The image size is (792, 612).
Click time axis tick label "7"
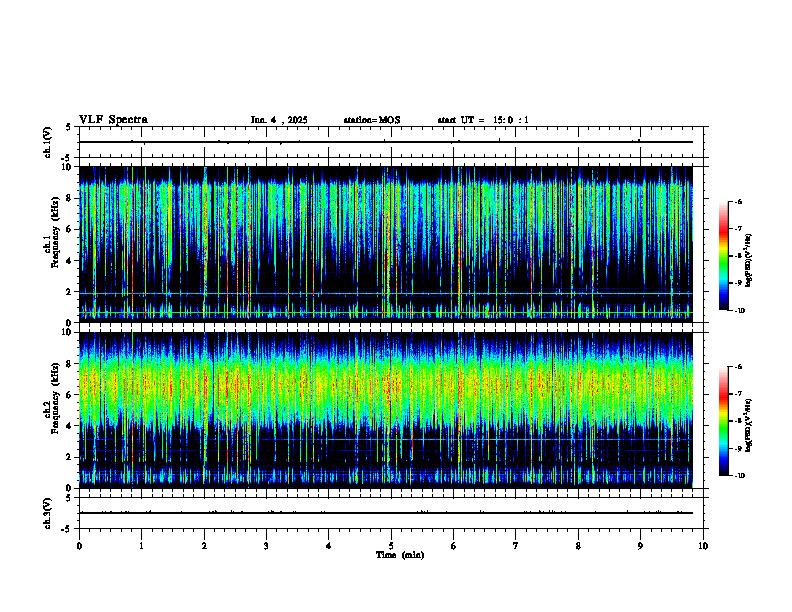pos(516,546)
